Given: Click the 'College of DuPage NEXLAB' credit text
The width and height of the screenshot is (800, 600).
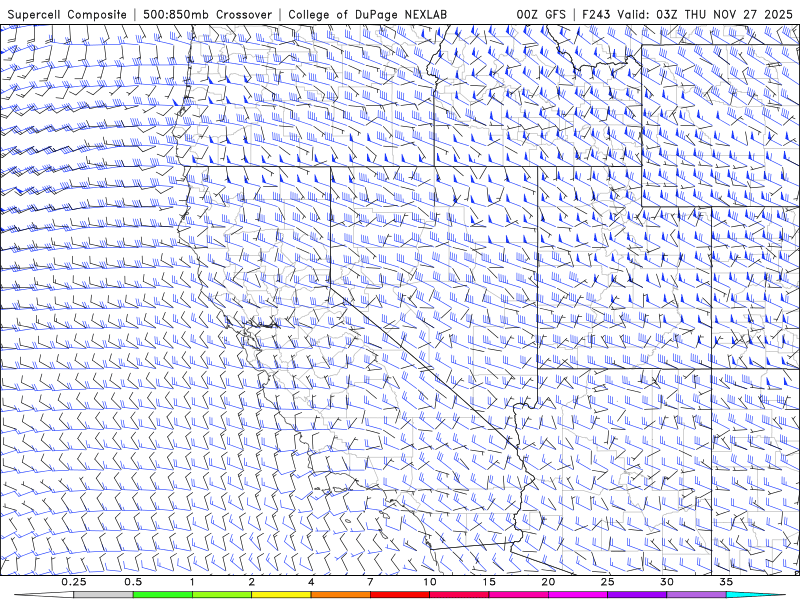Looking at the screenshot, I should tap(367, 15).
